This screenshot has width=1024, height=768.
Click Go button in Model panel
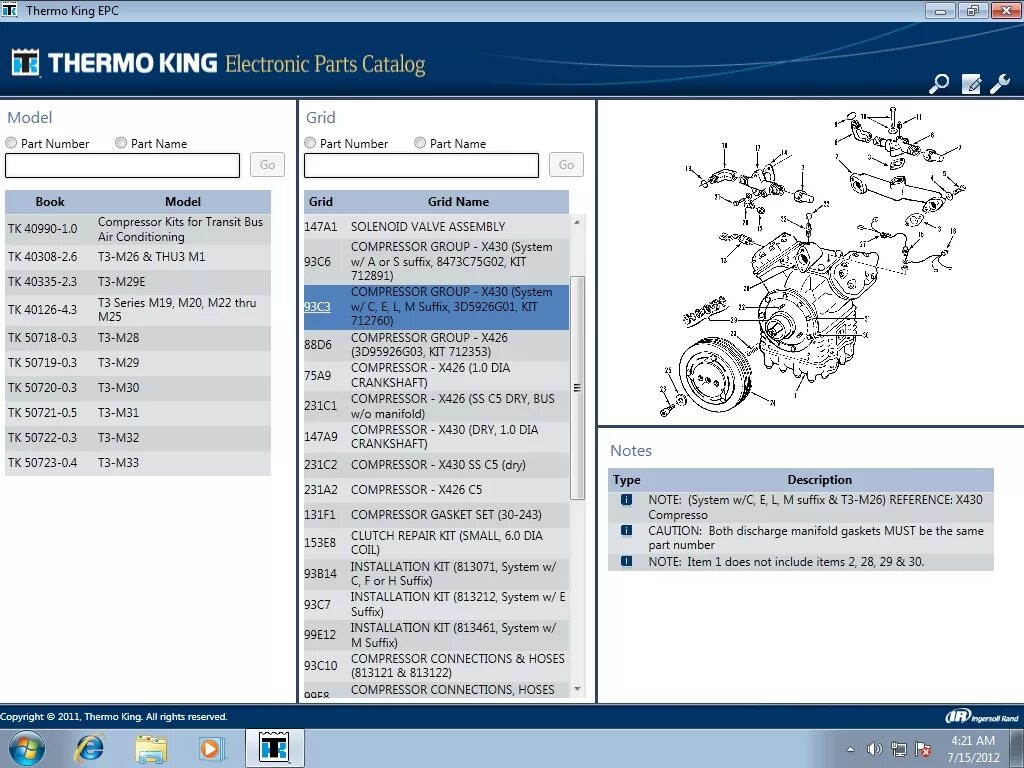(x=267, y=165)
